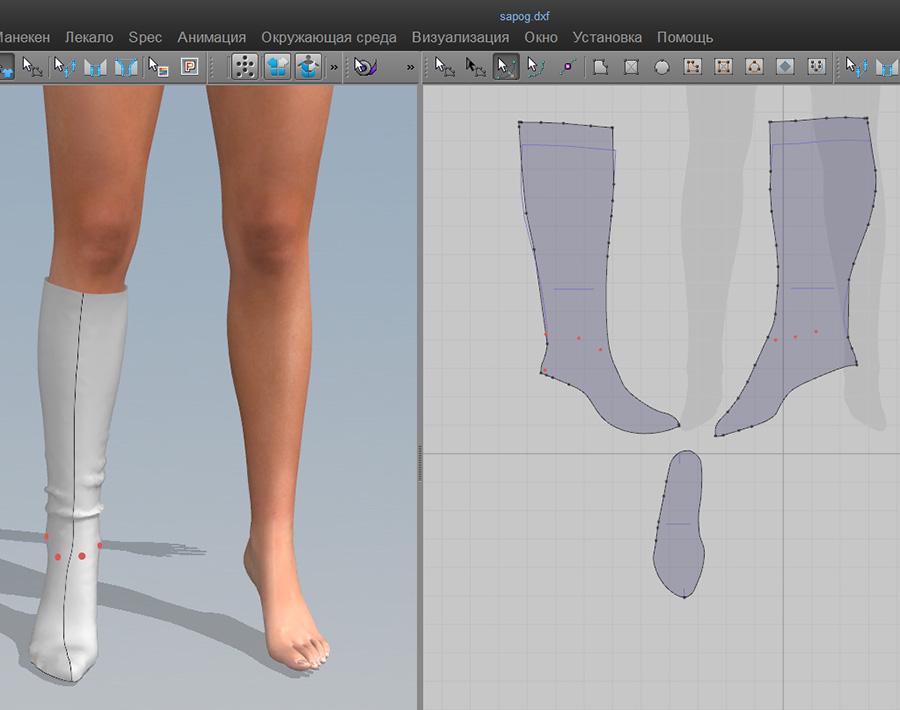Toggle the show garment shirt button
The image size is (900, 710).
point(277,67)
